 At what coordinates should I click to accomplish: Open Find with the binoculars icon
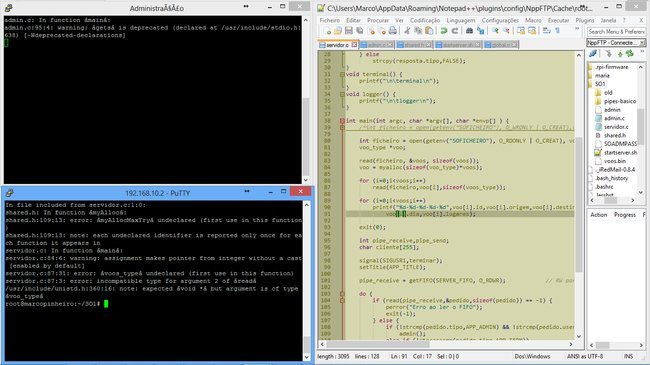(469, 31)
